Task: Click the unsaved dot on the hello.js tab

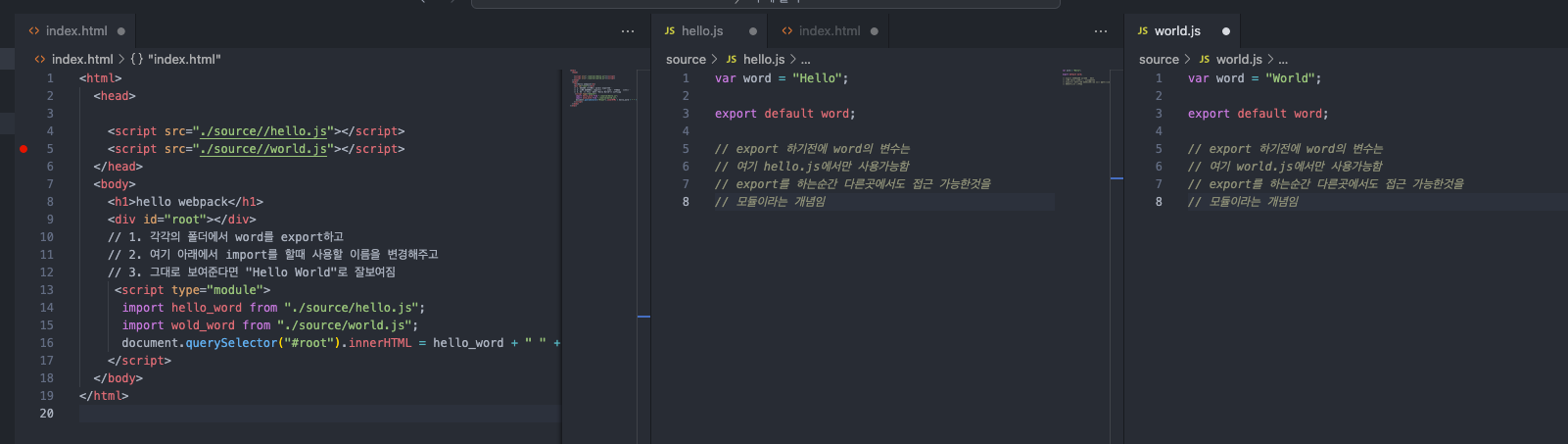Action: (753, 31)
